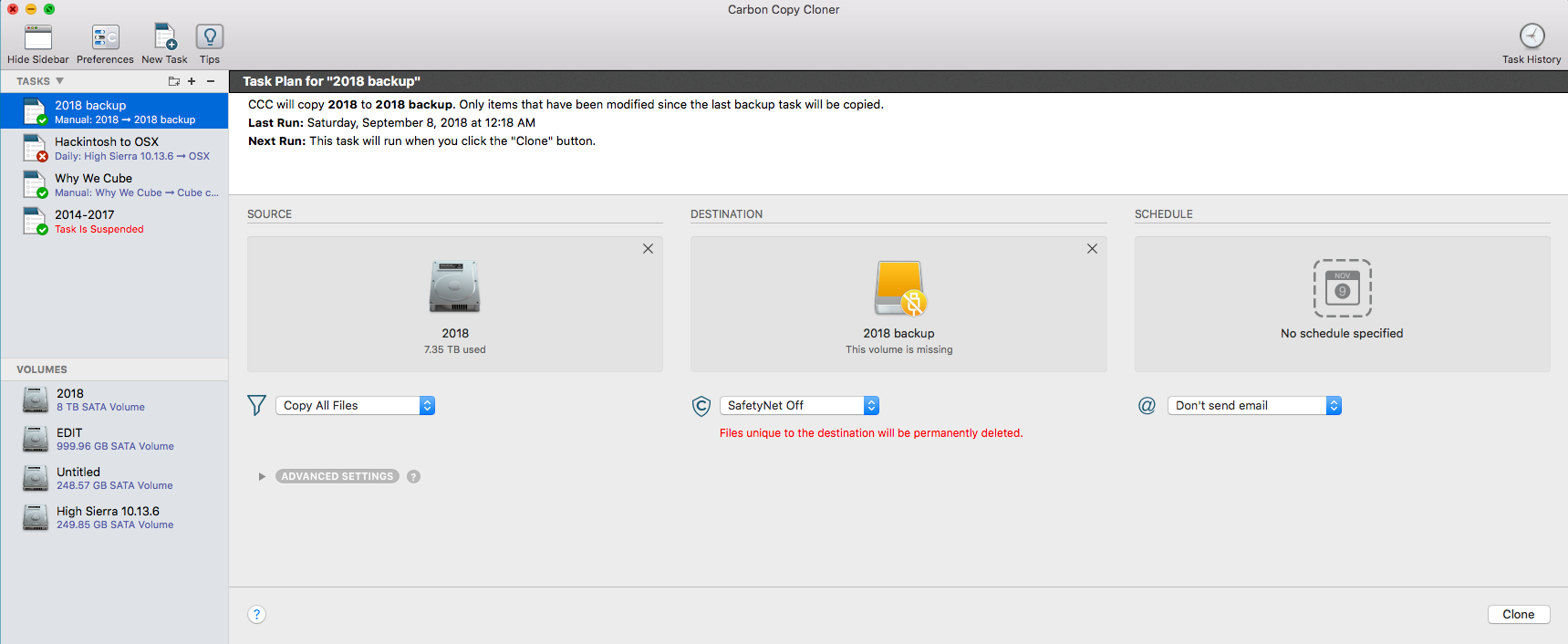The height and width of the screenshot is (644, 1568).
Task: Clear the destination selection with X
Action: coord(1092,248)
